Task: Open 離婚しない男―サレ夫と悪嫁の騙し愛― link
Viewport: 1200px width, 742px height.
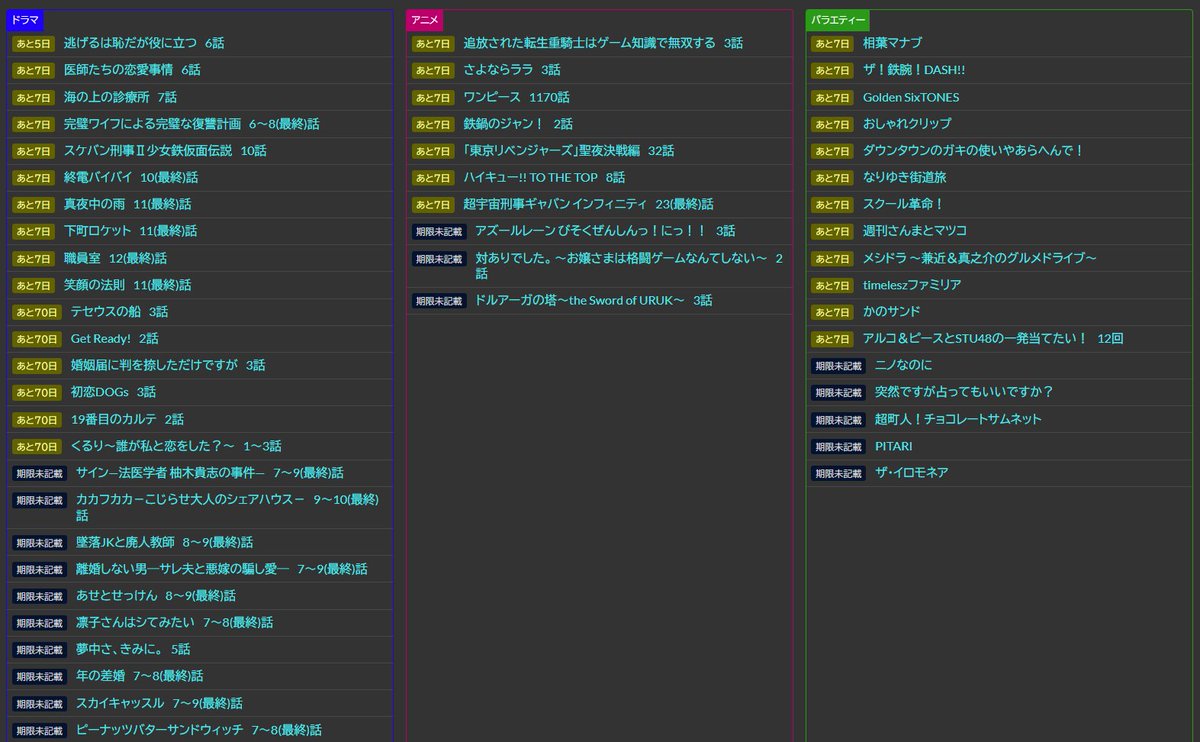Action: [x=222, y=569]
